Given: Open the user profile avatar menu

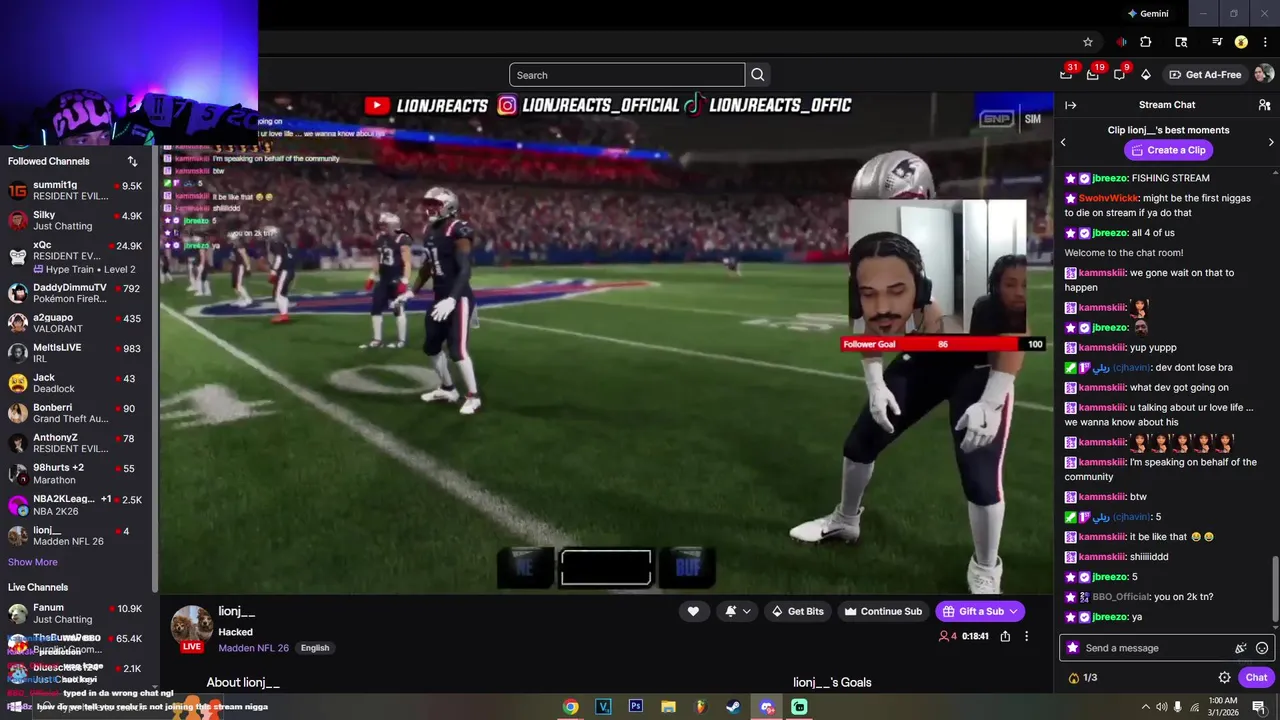Looking at the screenshot, I should click(1264, 74).
